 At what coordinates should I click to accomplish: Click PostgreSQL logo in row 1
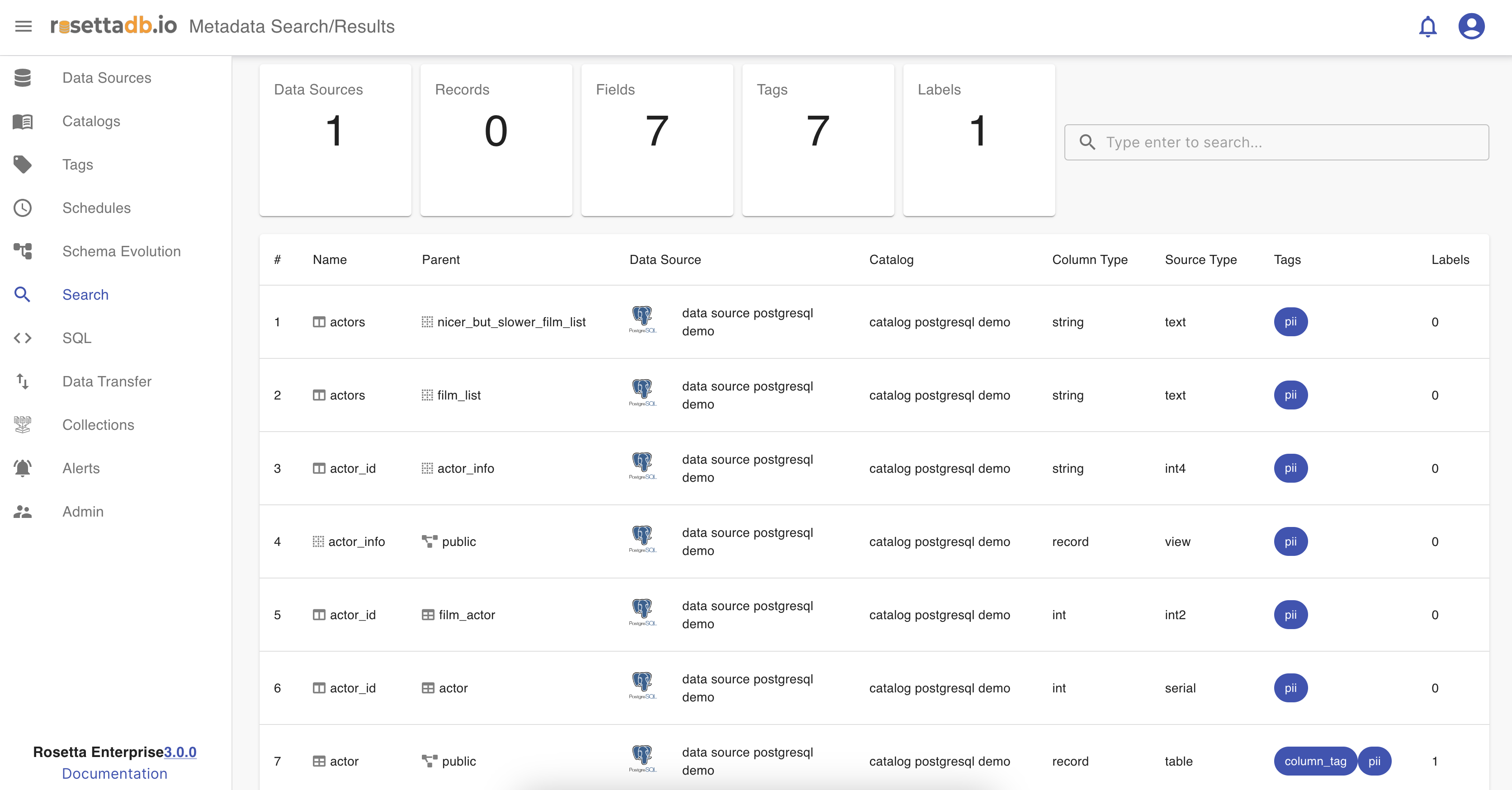[x=643, y=320]
